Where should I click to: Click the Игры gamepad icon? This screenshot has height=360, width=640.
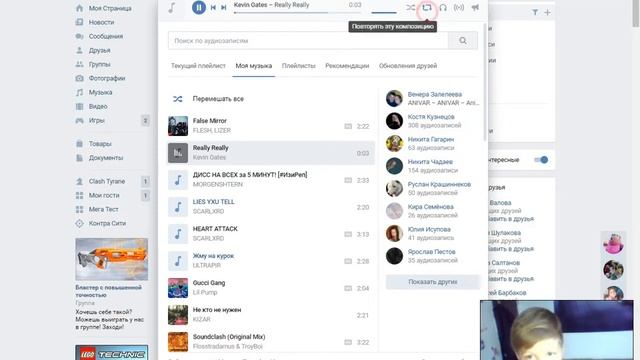pyautogui.click(x=80, y=120)
